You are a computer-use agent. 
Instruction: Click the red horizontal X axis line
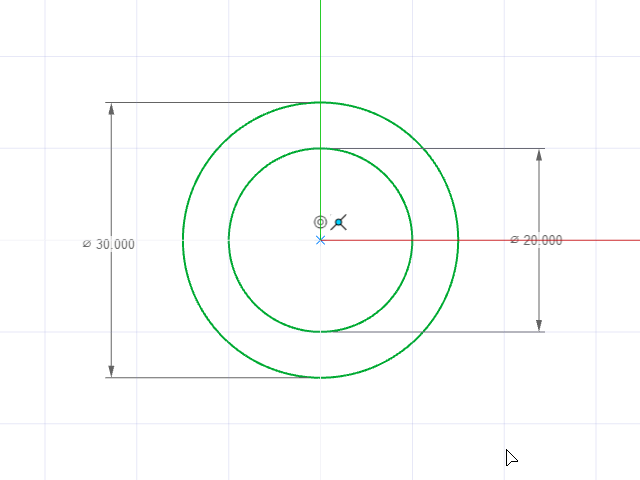[x=482, y=240]
